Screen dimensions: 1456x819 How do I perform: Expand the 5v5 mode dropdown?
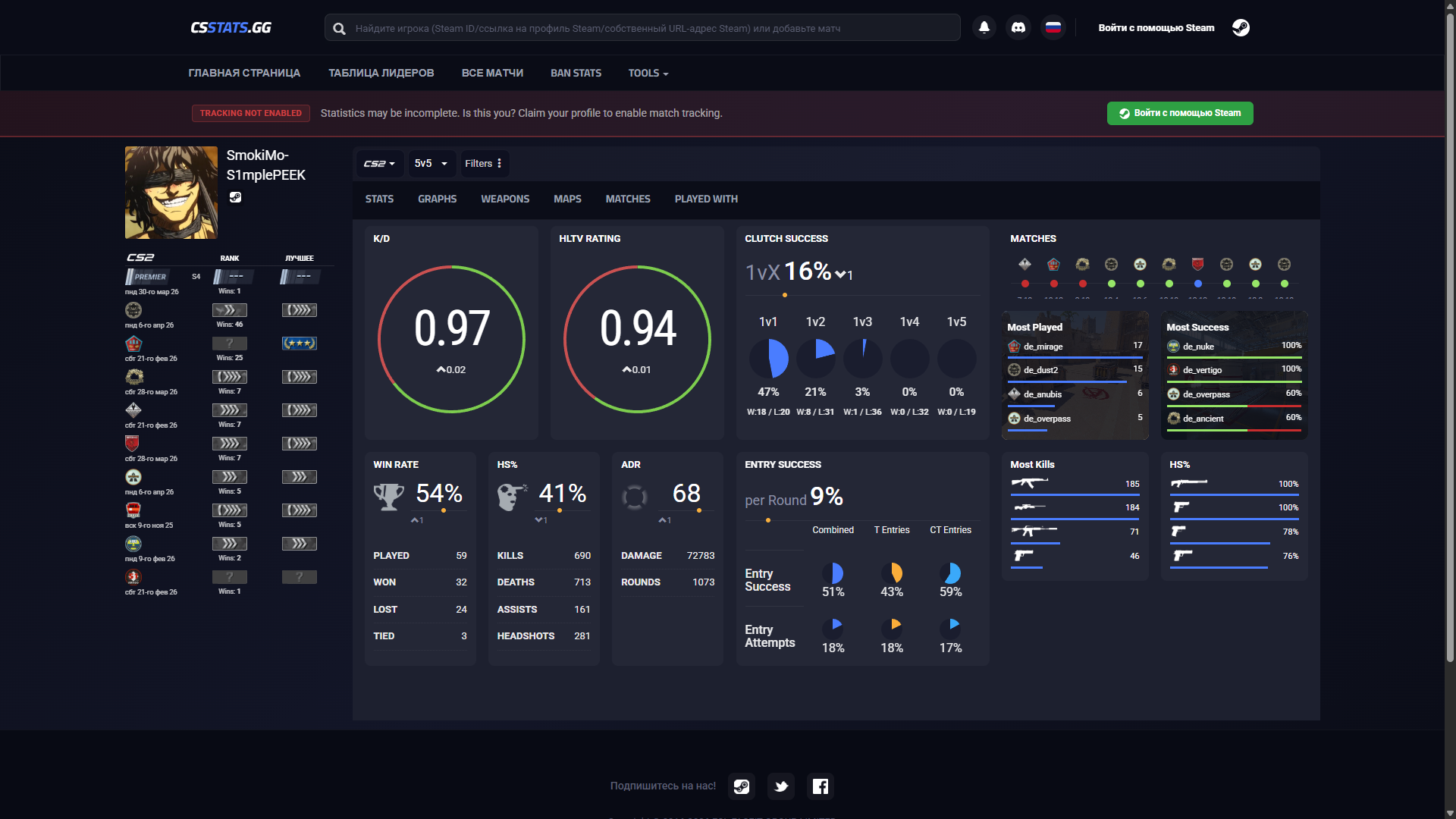click(x=431, y=163)
